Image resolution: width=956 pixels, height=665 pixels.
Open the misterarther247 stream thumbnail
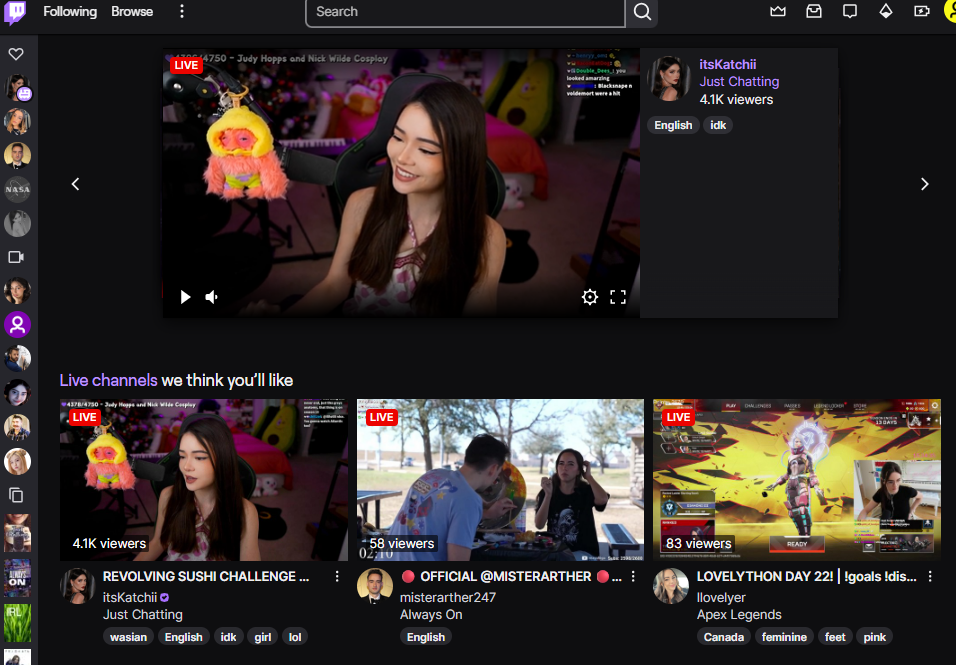pos(500,480)
